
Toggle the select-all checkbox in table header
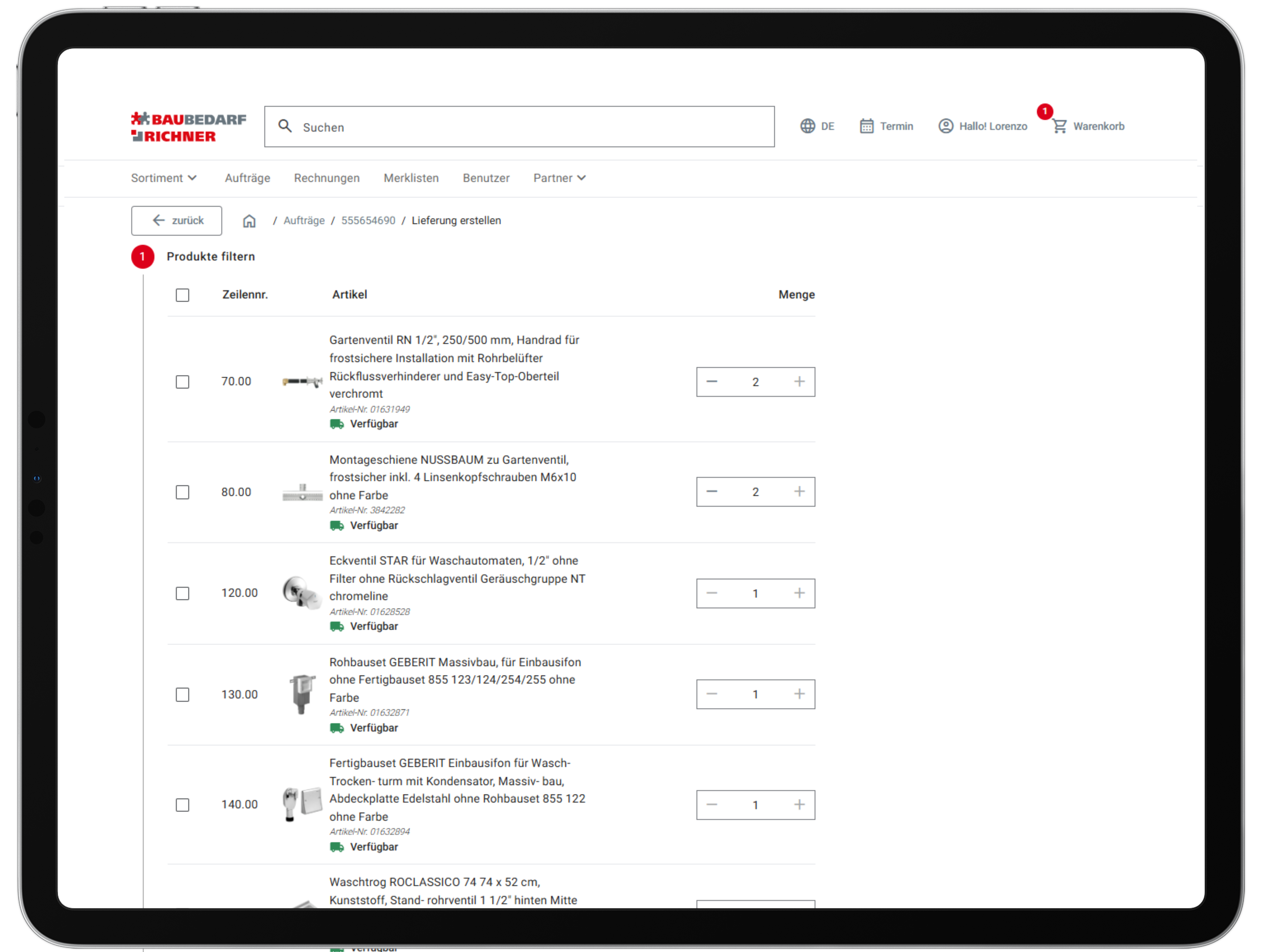[182, 295]
